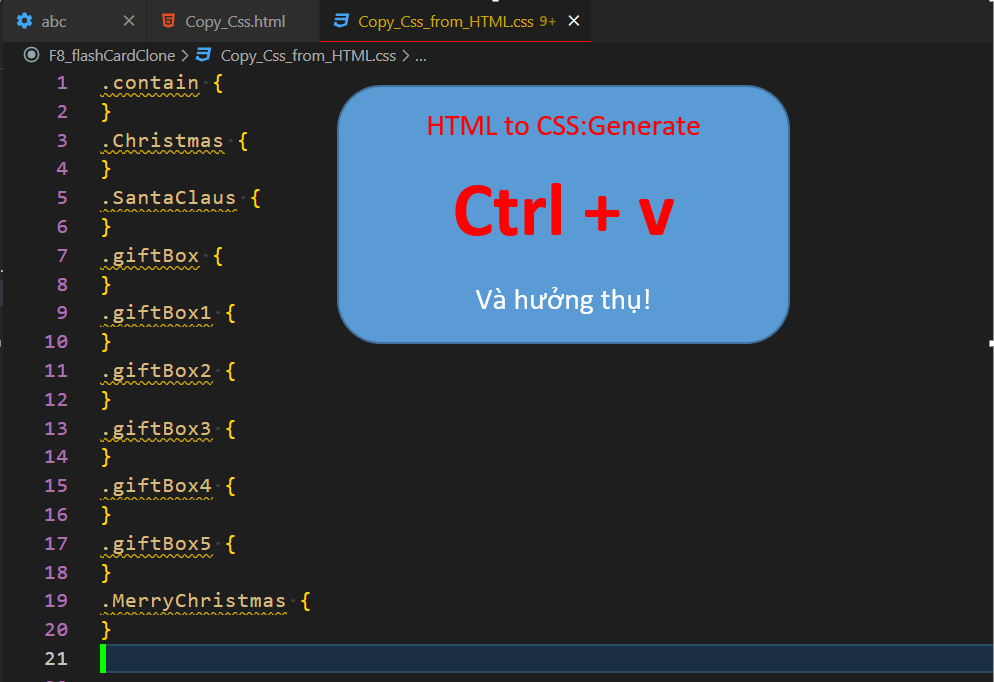This screenshot has width=994, height=682.
Task: Click the 9+ problems badge on tab
Action: (548, 22)
